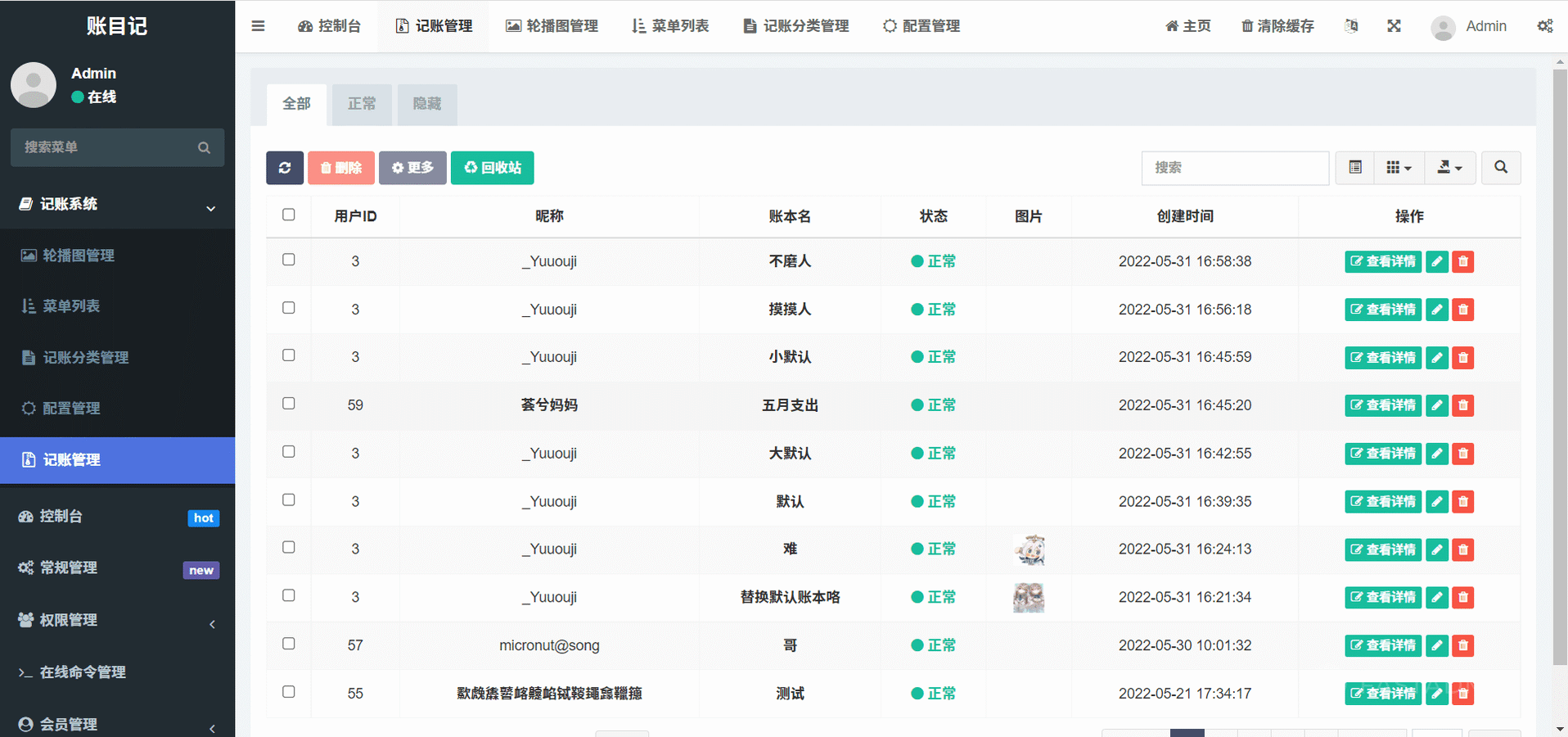Click the 搜索 input field above the table
This screenshot has width=1568, height=737.
[1234, 168]
